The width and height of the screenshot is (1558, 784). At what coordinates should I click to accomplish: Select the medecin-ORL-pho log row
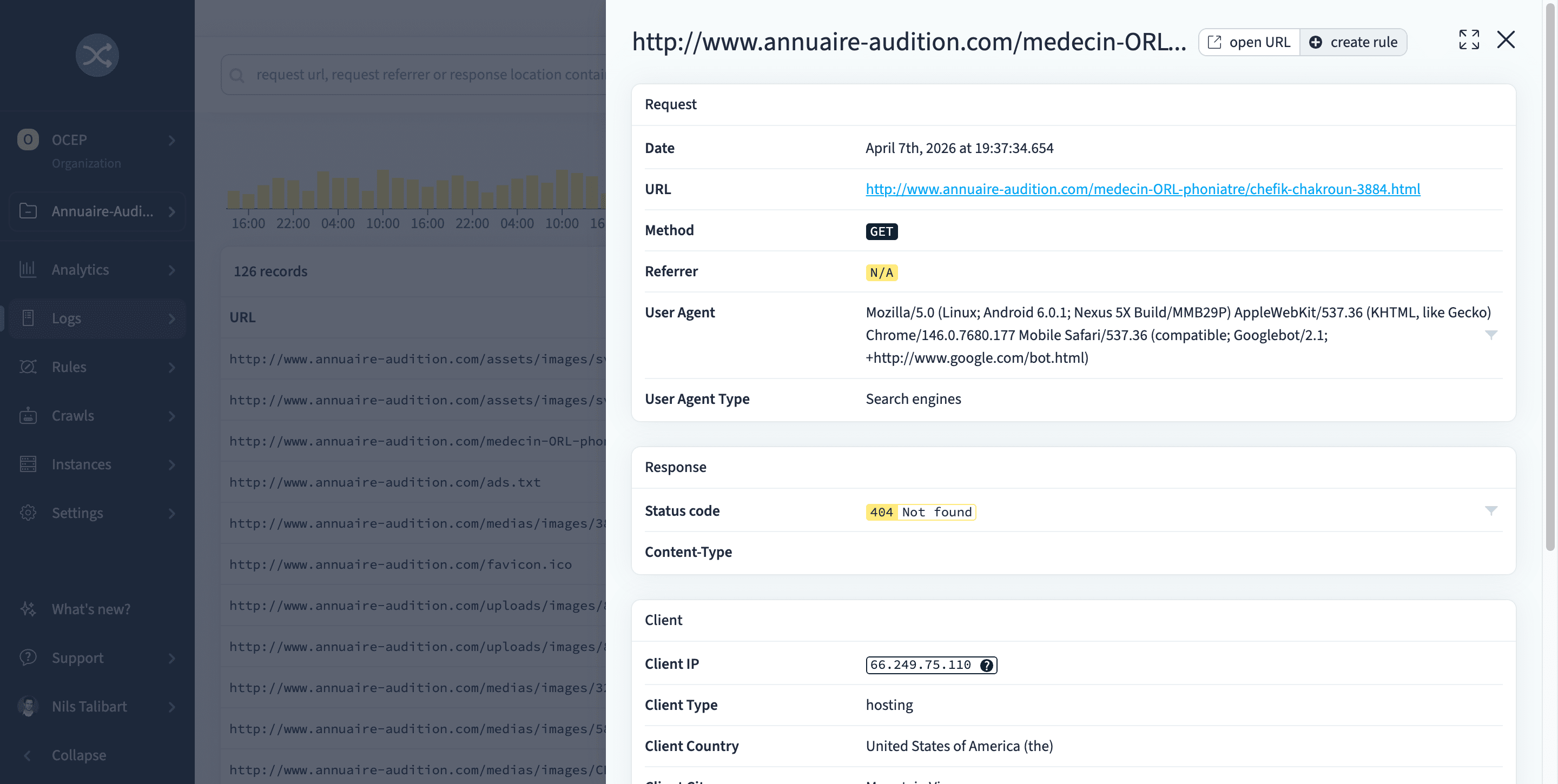click(x=414, y=441)
